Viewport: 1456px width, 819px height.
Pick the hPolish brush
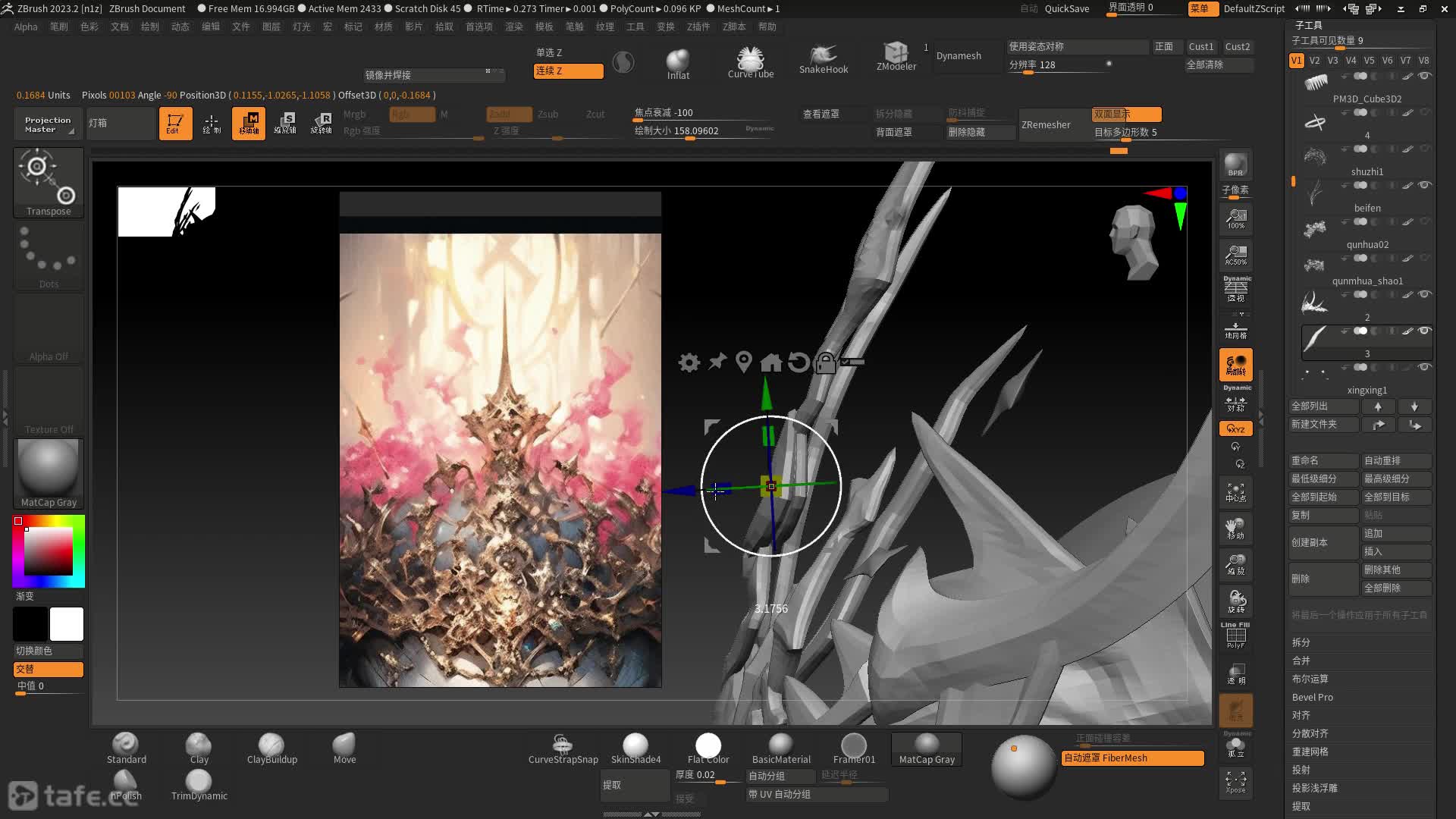click(126, 785)
